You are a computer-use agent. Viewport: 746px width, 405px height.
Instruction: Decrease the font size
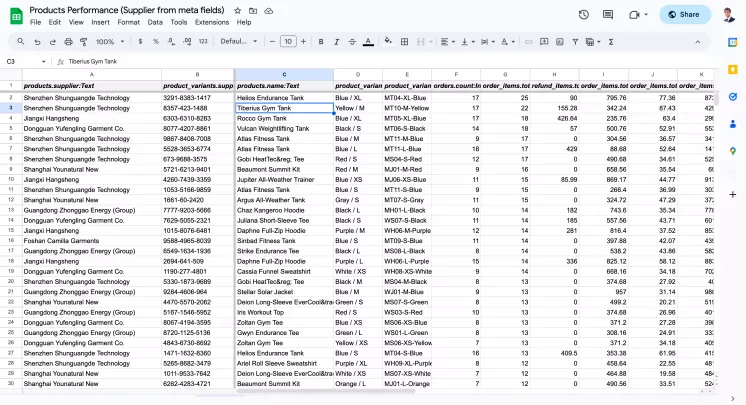pos(272,42)
